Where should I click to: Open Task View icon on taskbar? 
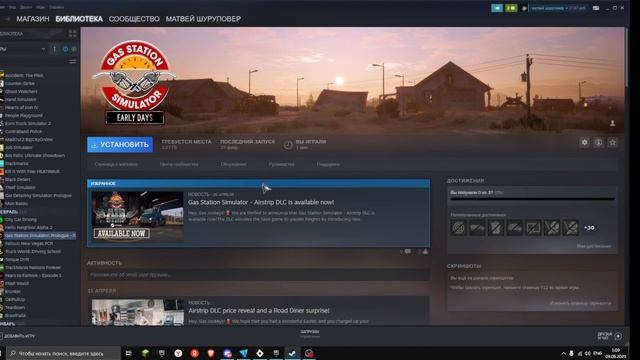(129, 353)
